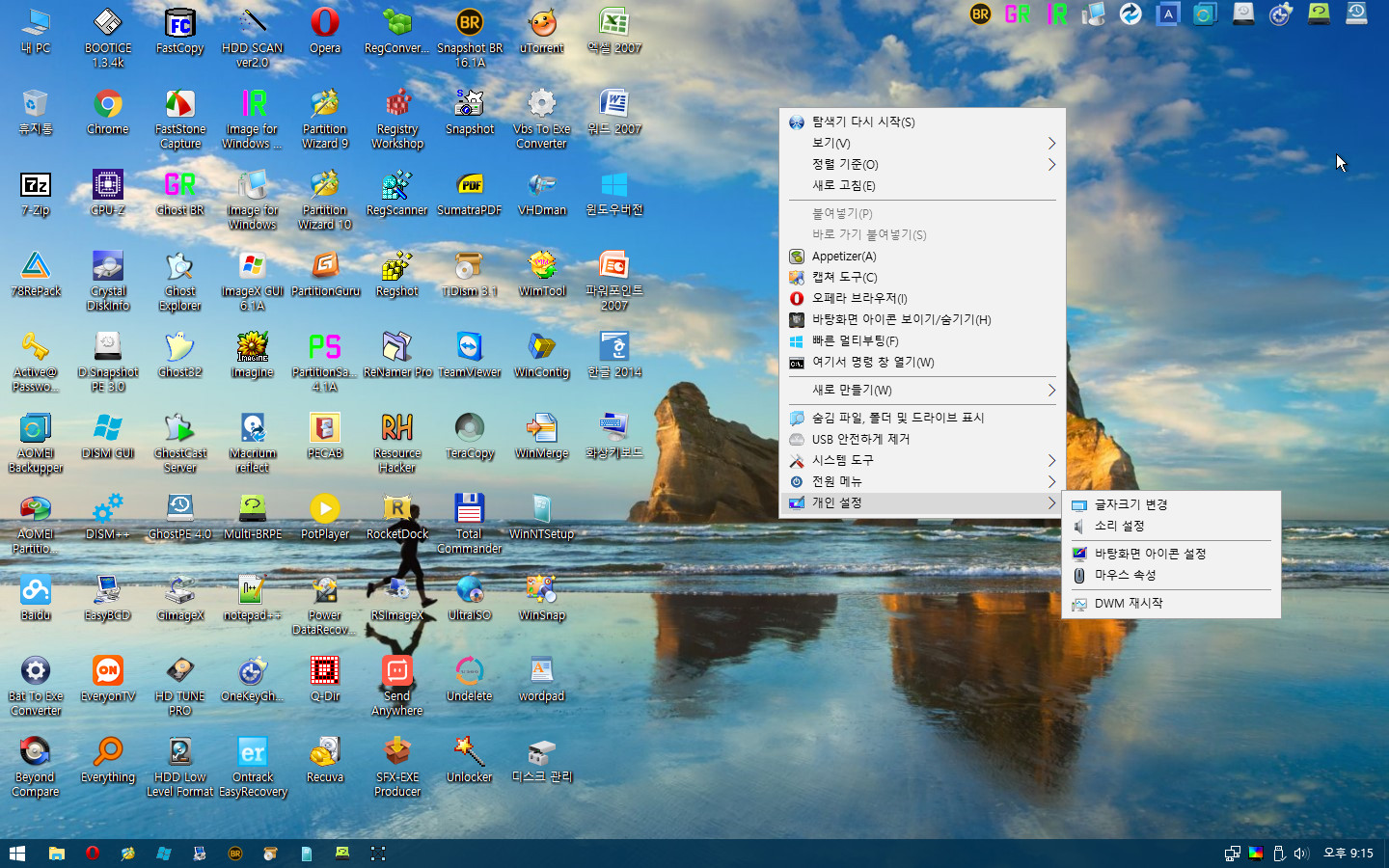Select the Everything search icon
Viewport: 1389px width, 868px height.
click(108, 760)
